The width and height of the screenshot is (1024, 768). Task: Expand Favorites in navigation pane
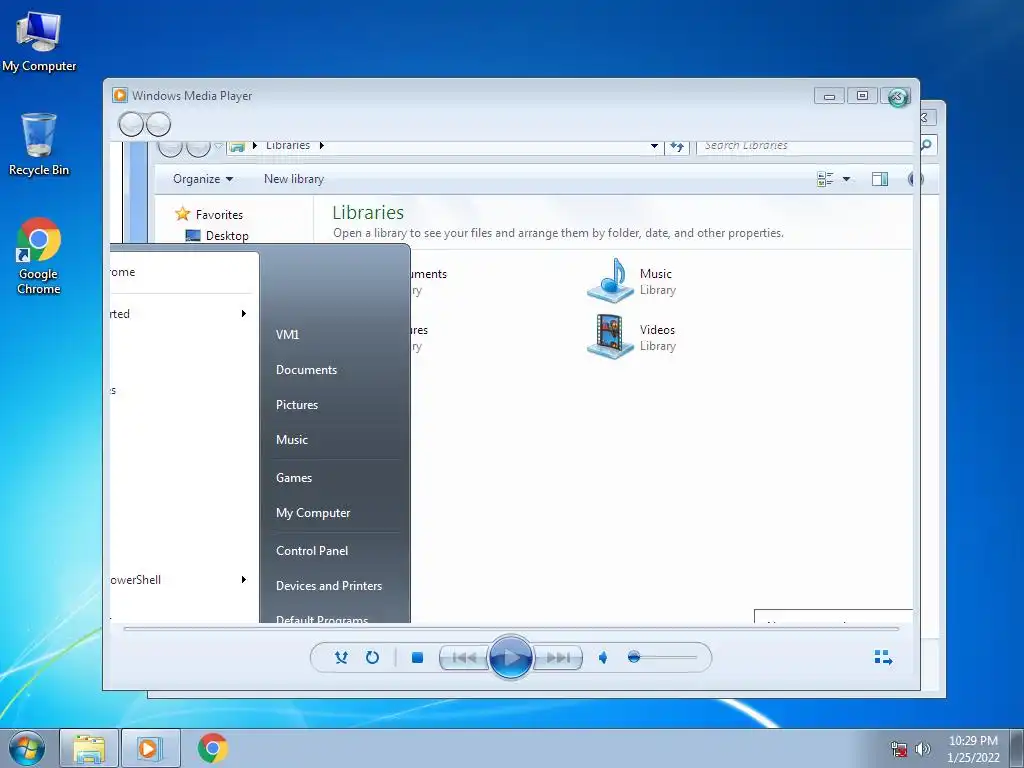coord(209,214)
